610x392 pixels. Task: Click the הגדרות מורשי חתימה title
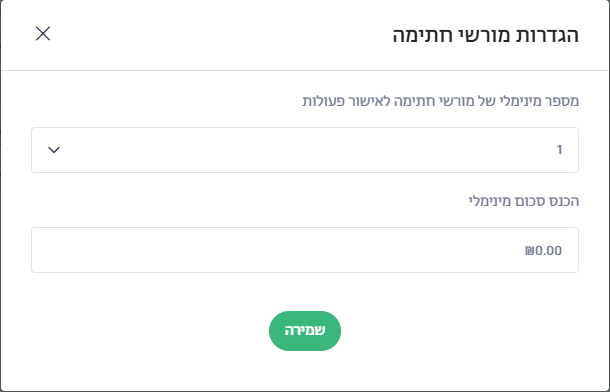point(486,35)
